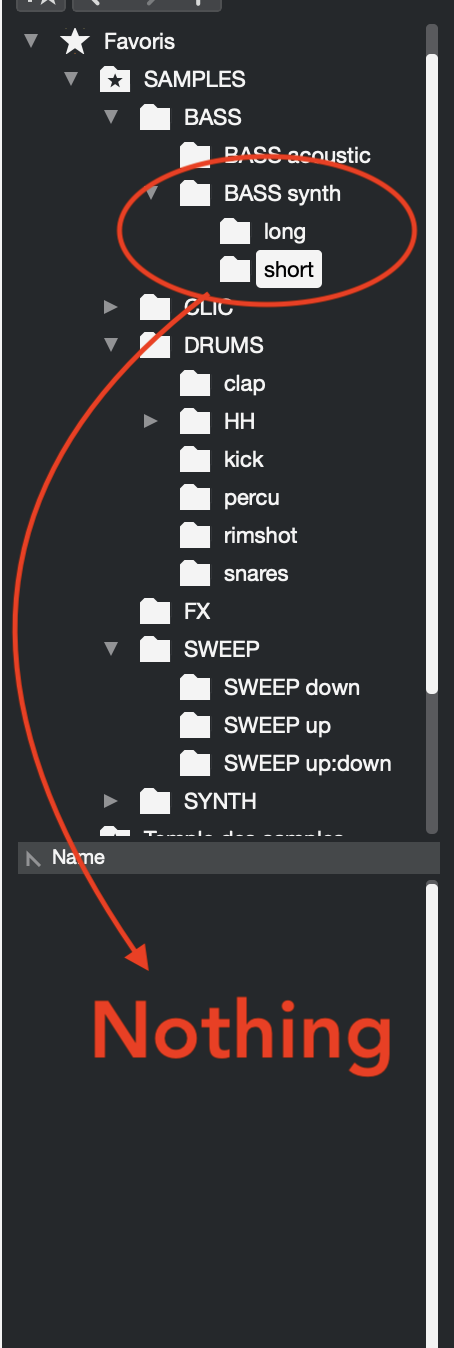
Task: Select the long folder icon
Action: [x=235, y=231]
